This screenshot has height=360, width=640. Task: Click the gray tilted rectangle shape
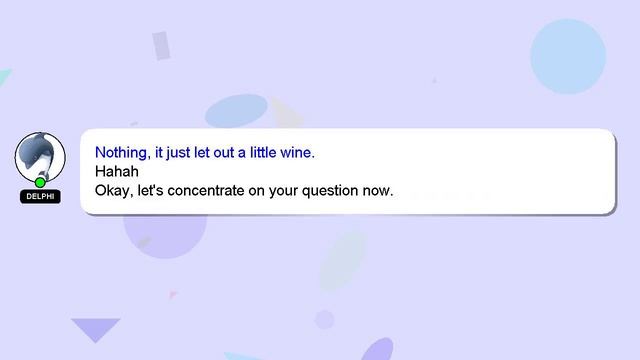(161, 46)
